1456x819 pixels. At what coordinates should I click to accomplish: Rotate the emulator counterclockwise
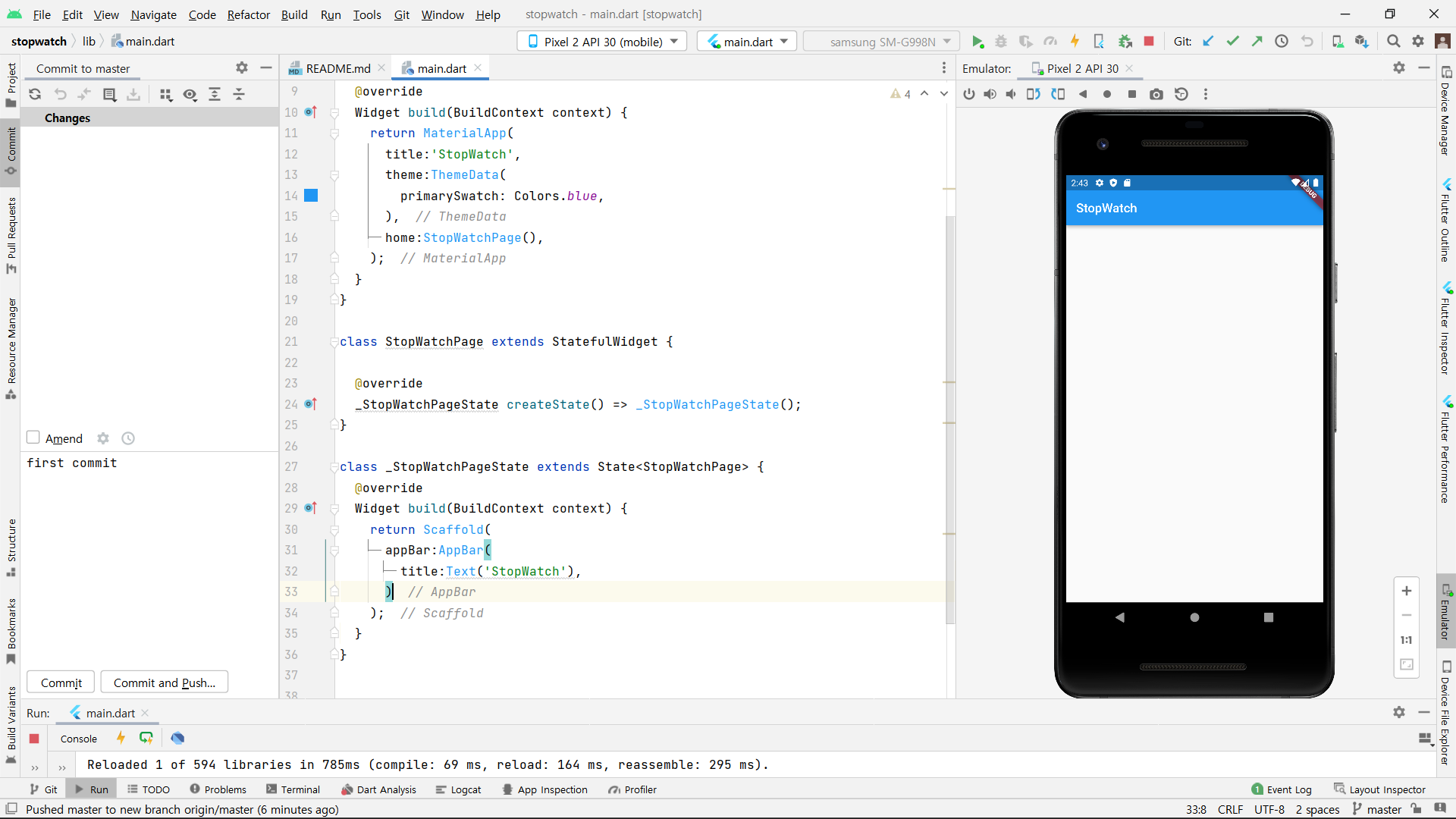point(1034,94)
